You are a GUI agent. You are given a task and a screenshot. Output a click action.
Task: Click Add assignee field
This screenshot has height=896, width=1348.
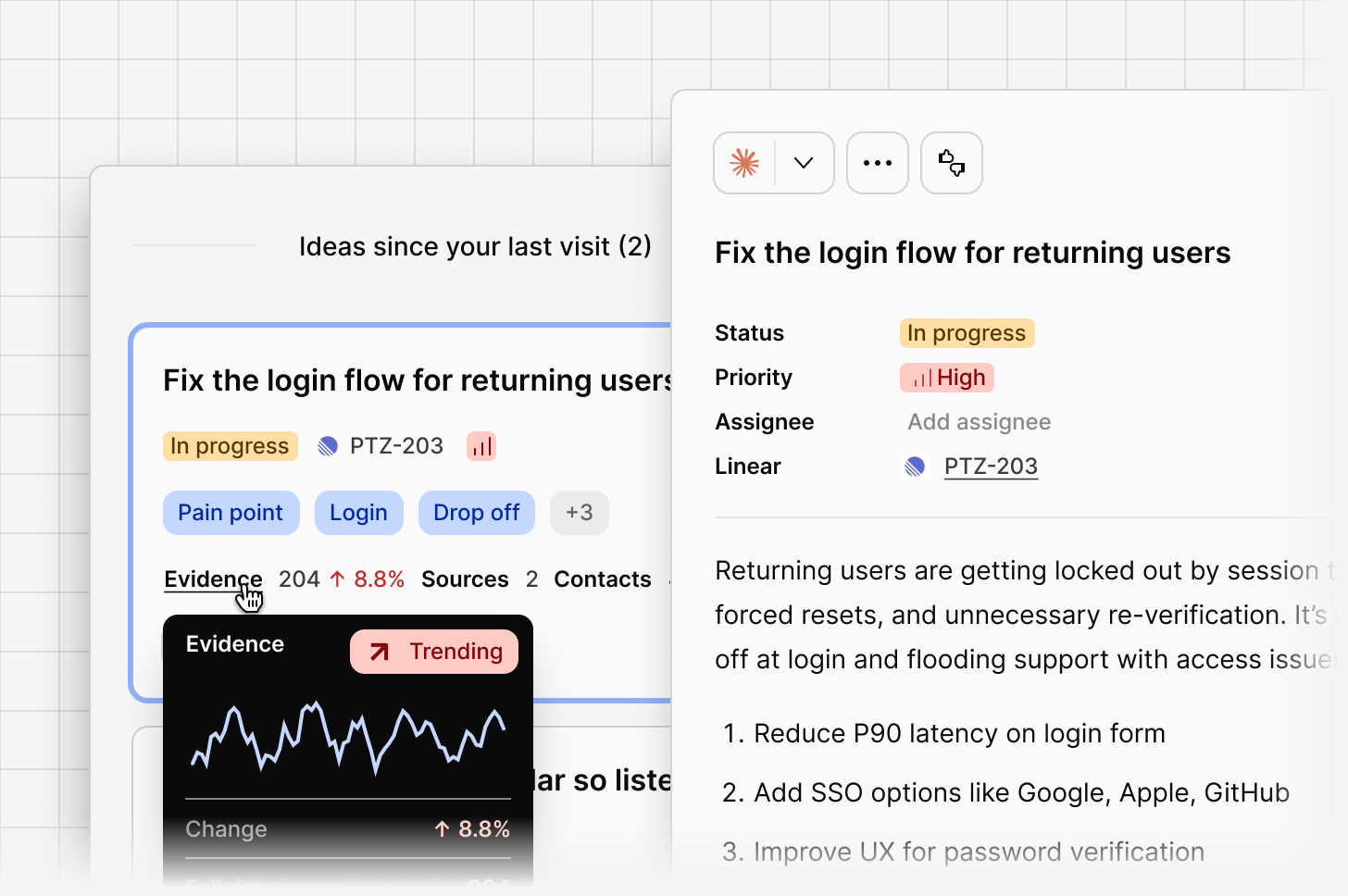coord(979,422)
